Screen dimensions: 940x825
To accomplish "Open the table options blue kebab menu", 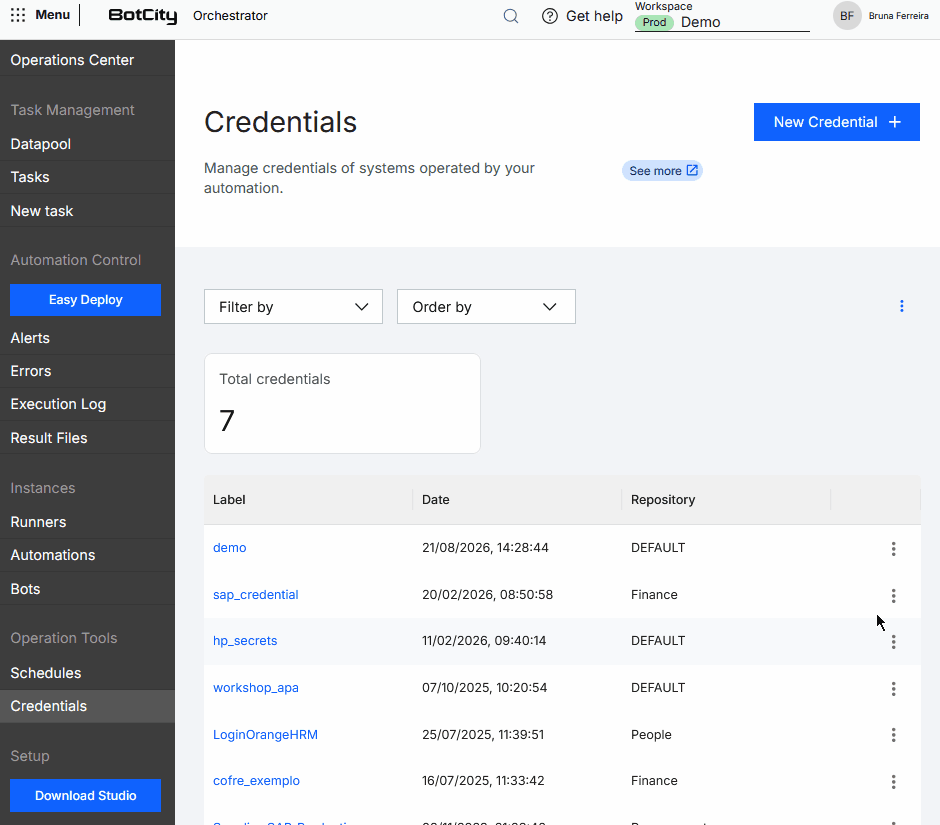I will [902, 306].
